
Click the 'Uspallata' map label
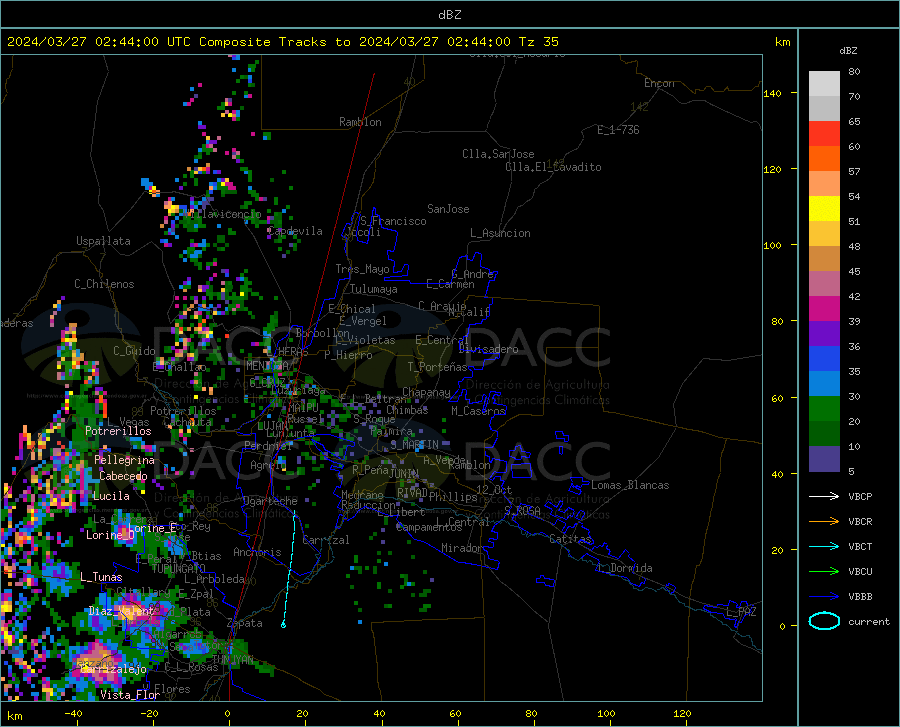tap(103, 241)
